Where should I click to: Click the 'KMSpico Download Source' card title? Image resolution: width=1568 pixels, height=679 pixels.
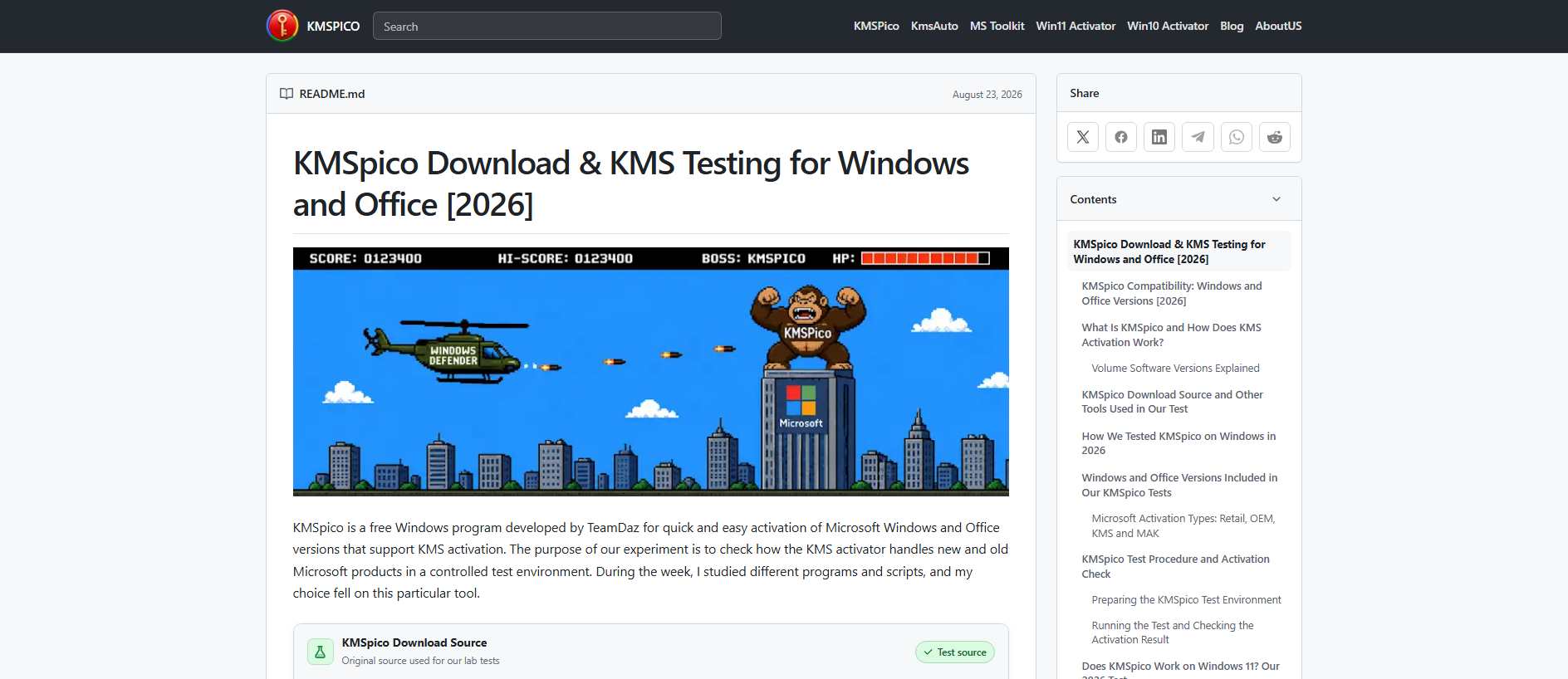click(x=414, y=642)
